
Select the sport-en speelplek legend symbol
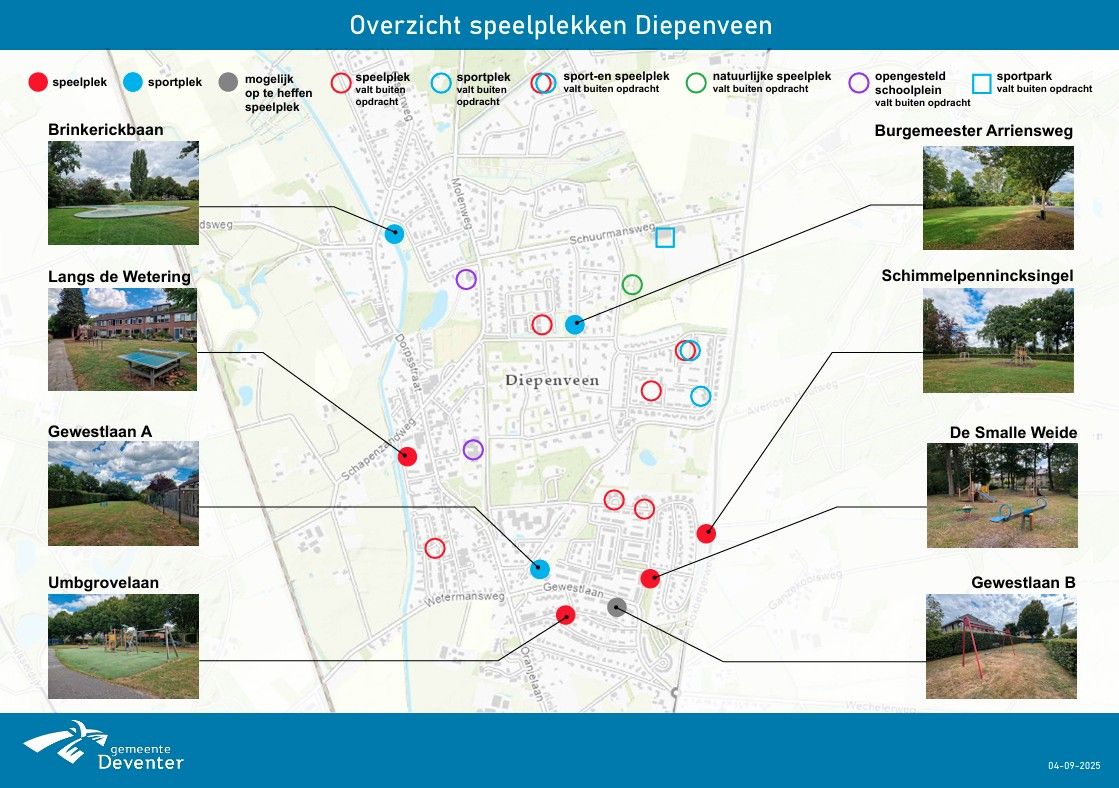click(x=545, y=83)
